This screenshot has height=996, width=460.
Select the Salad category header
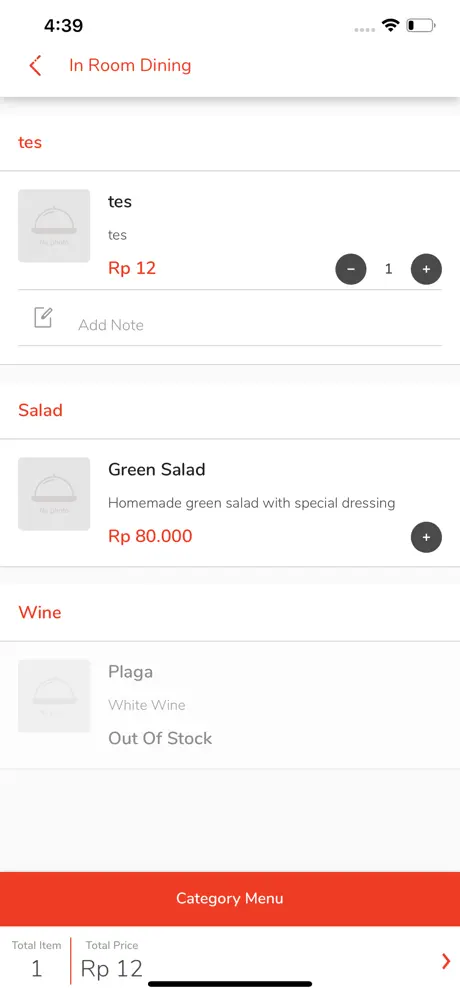40,410
